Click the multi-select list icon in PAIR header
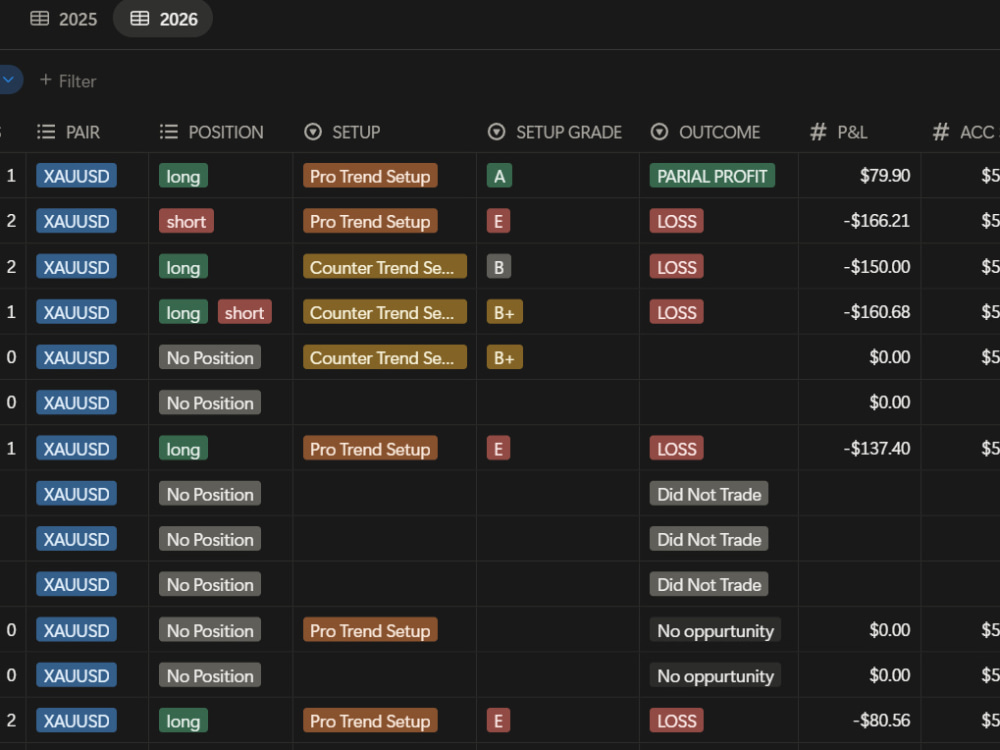 (46, 132)
